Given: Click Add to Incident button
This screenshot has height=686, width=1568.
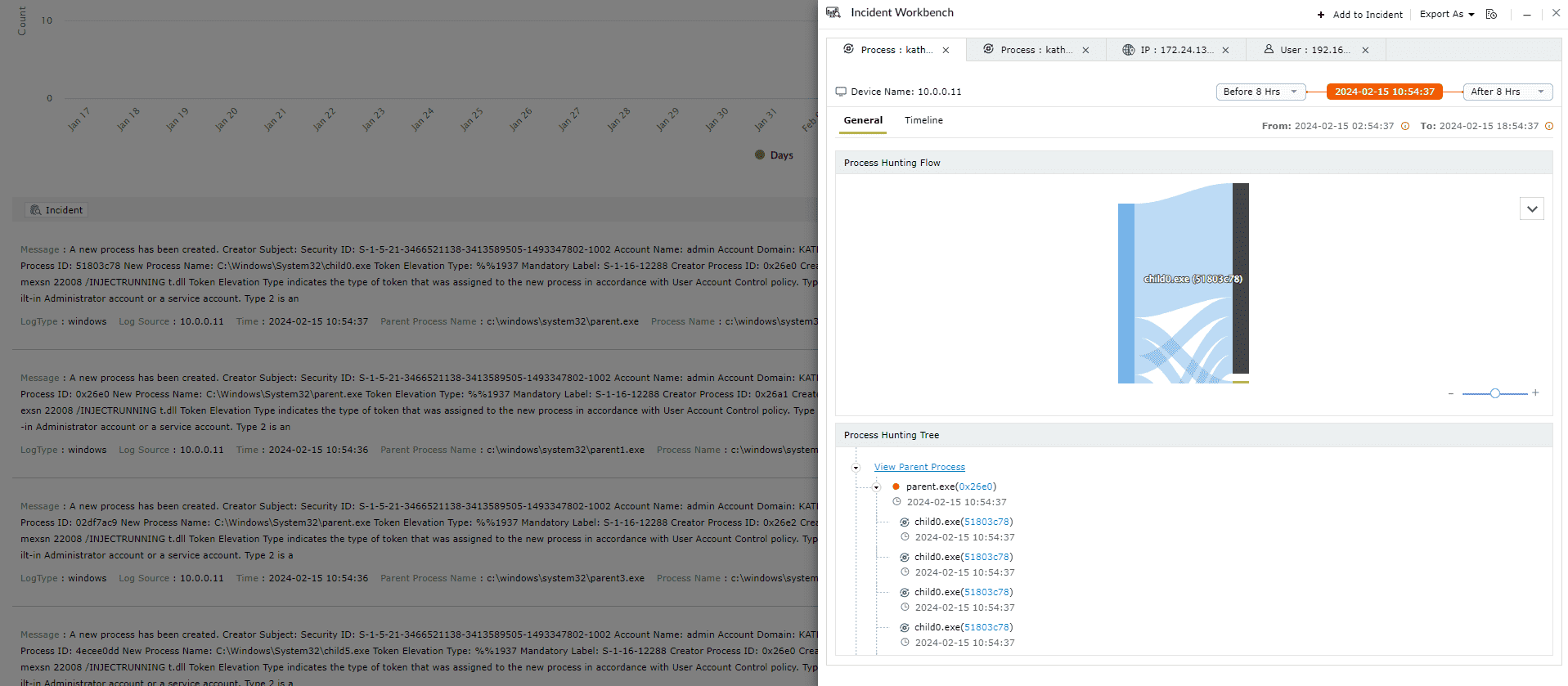Looking at the screenshot, I should (1359, 15).
